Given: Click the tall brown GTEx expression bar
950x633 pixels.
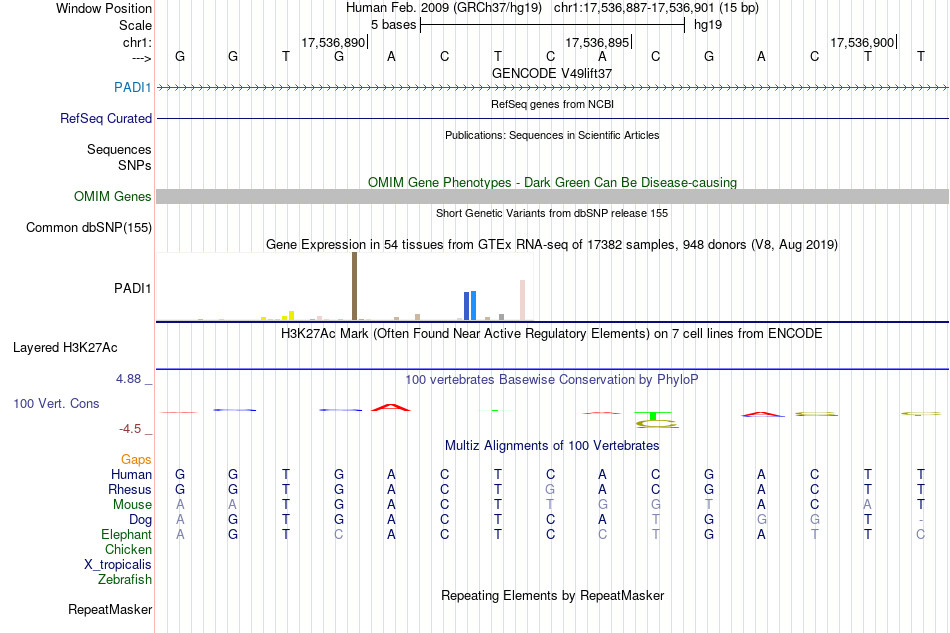Looking at the screenshot, I should tap(354, 286).
